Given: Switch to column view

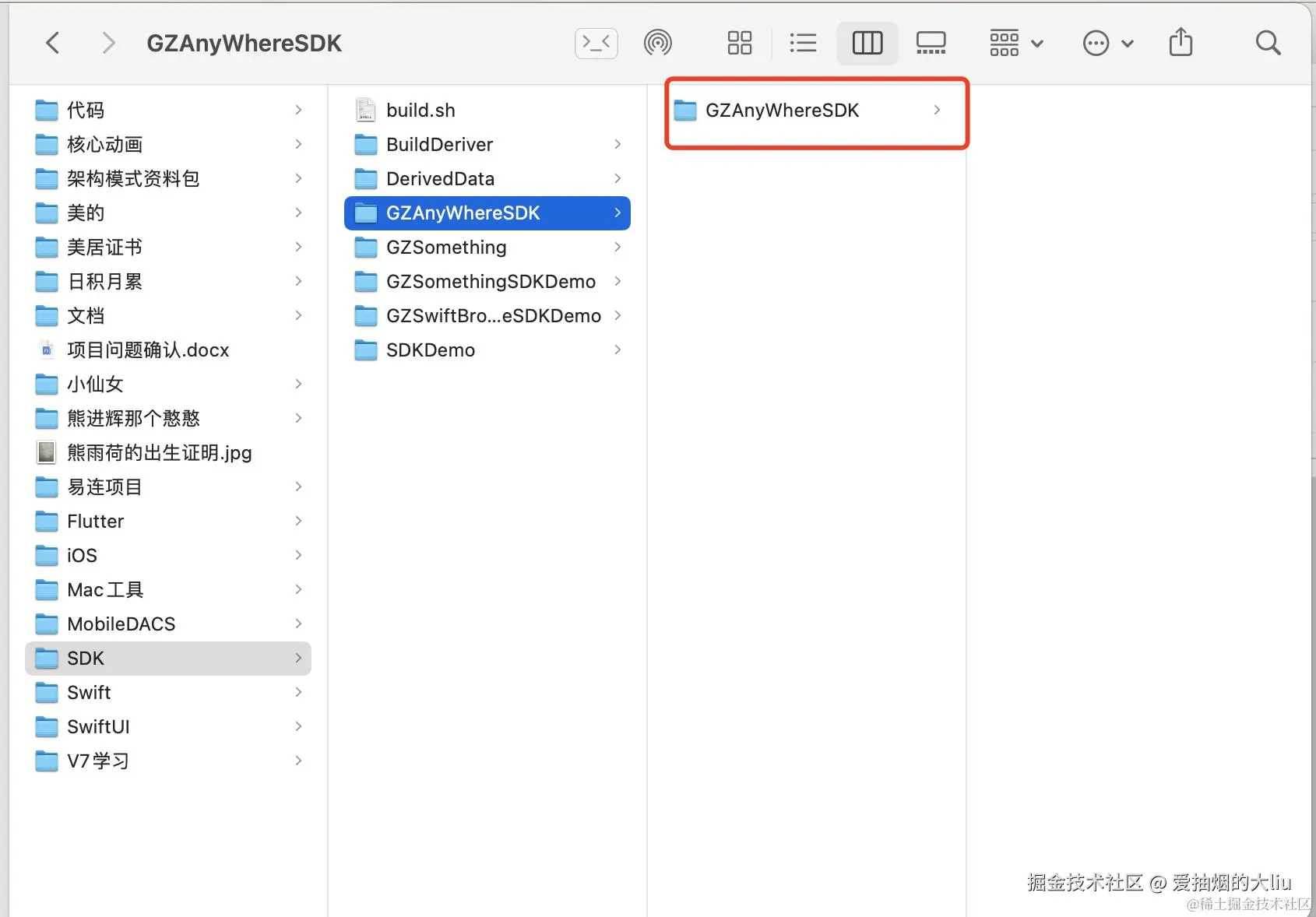Looking at the screenshot, I should [867, 43].
